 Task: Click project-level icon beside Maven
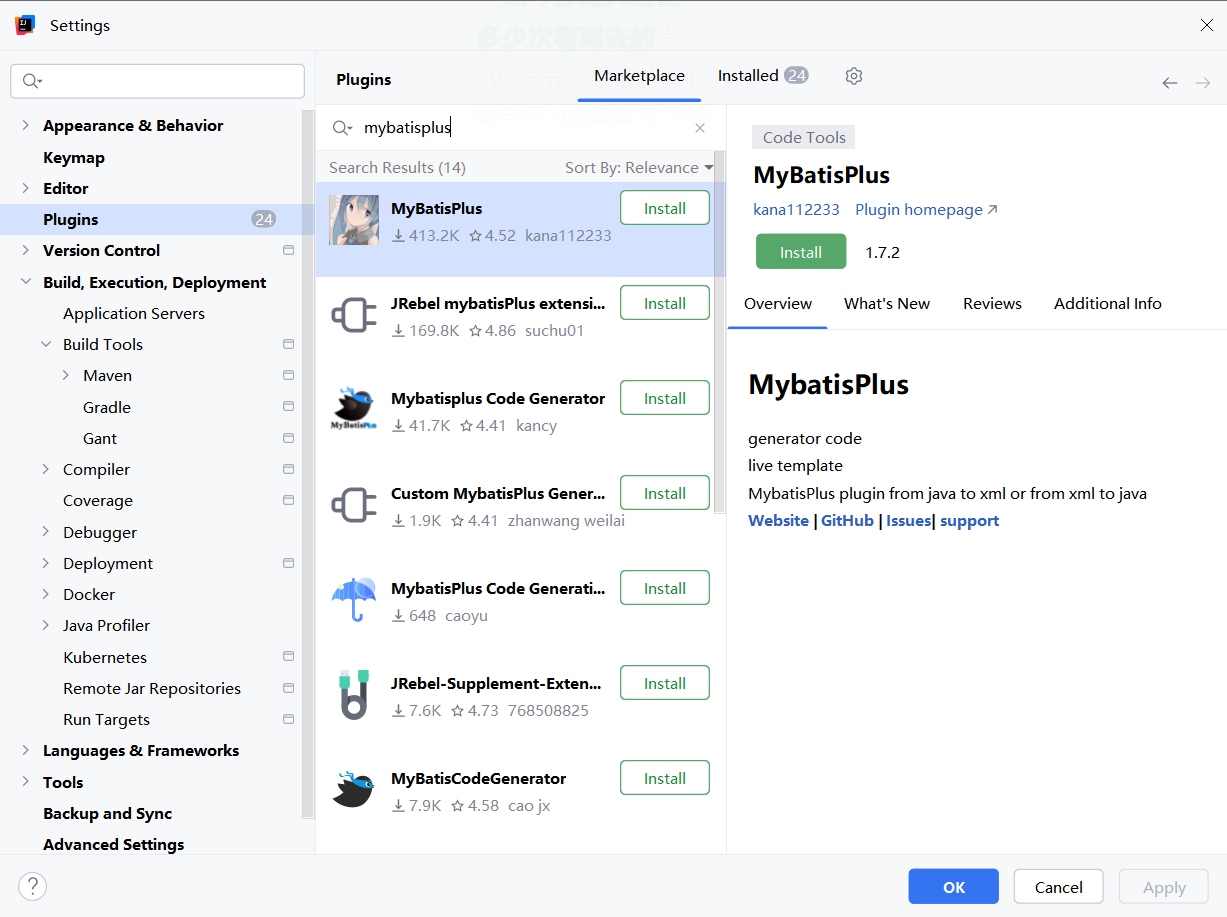(288, 375)
